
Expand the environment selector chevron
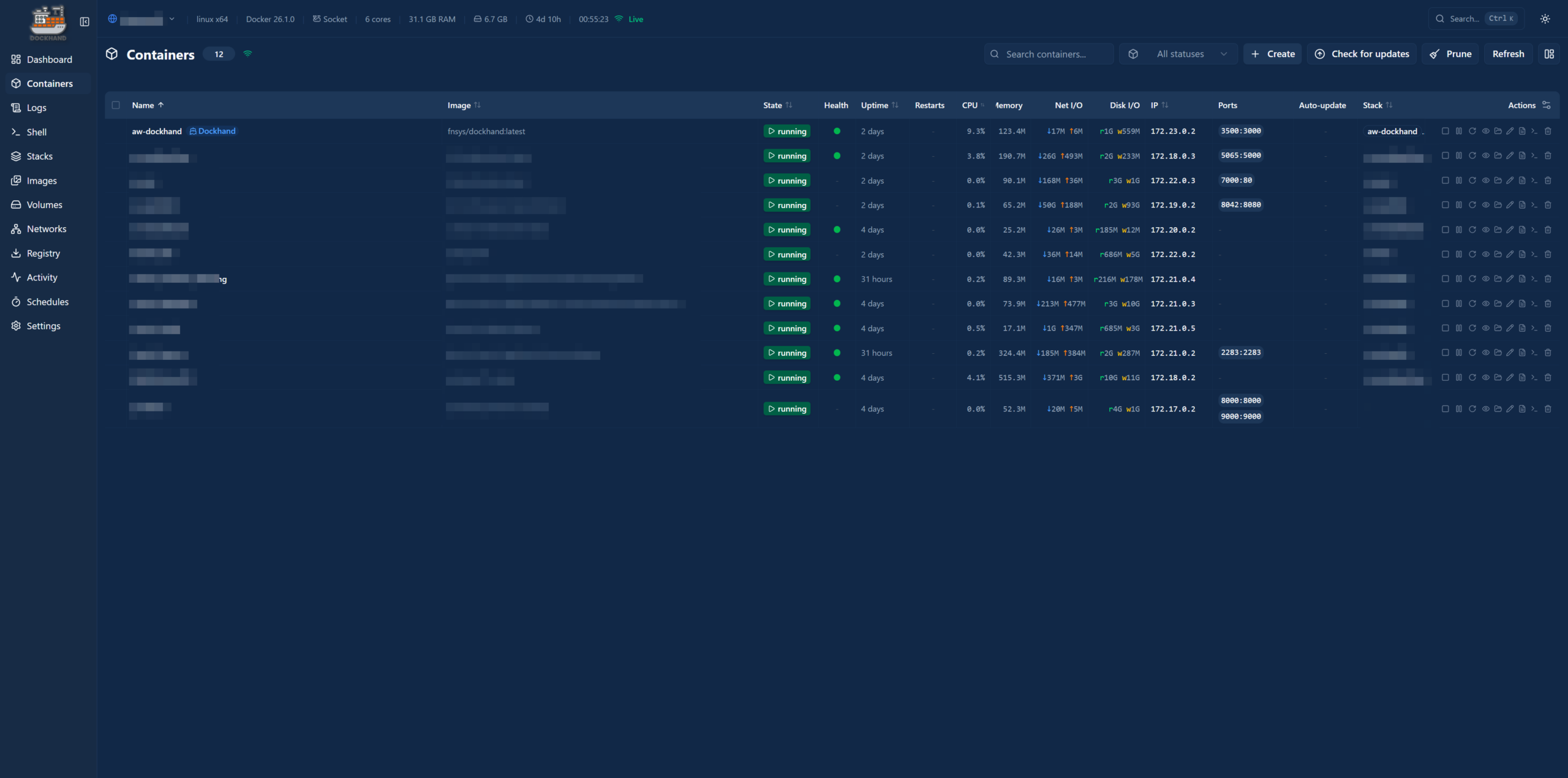[172, 19]
